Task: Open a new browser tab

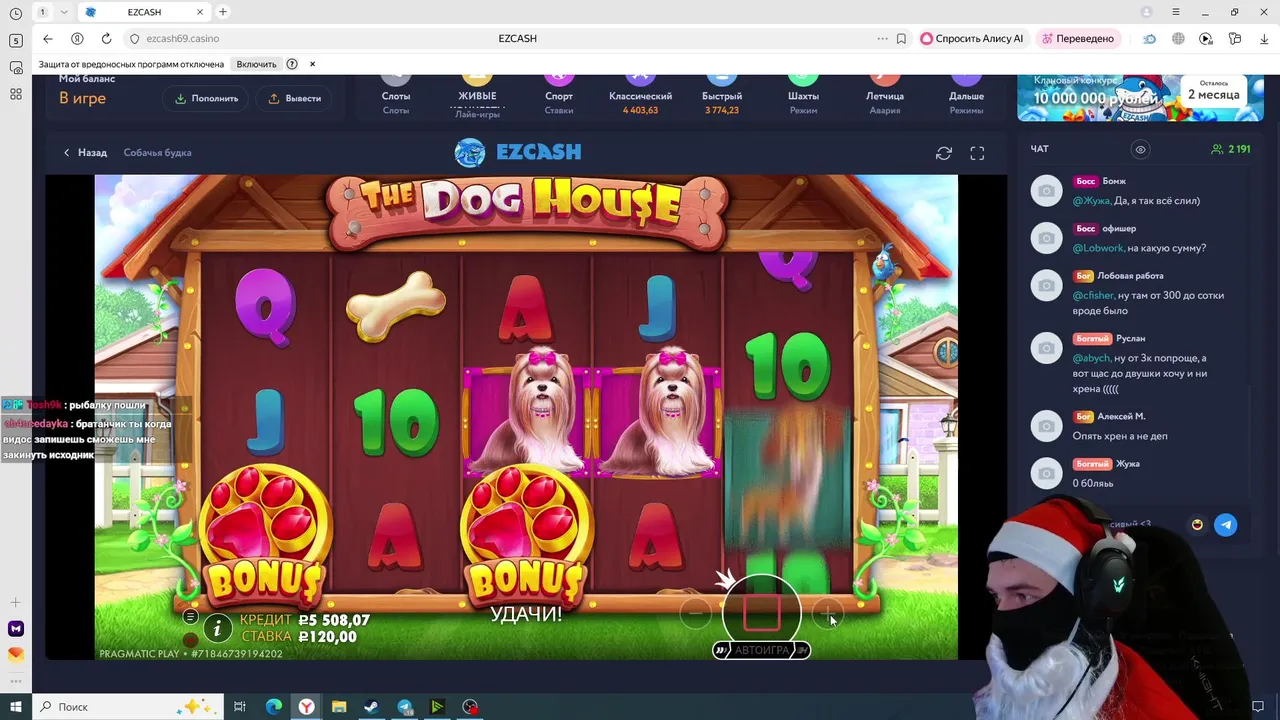Action: coord(223,12)
